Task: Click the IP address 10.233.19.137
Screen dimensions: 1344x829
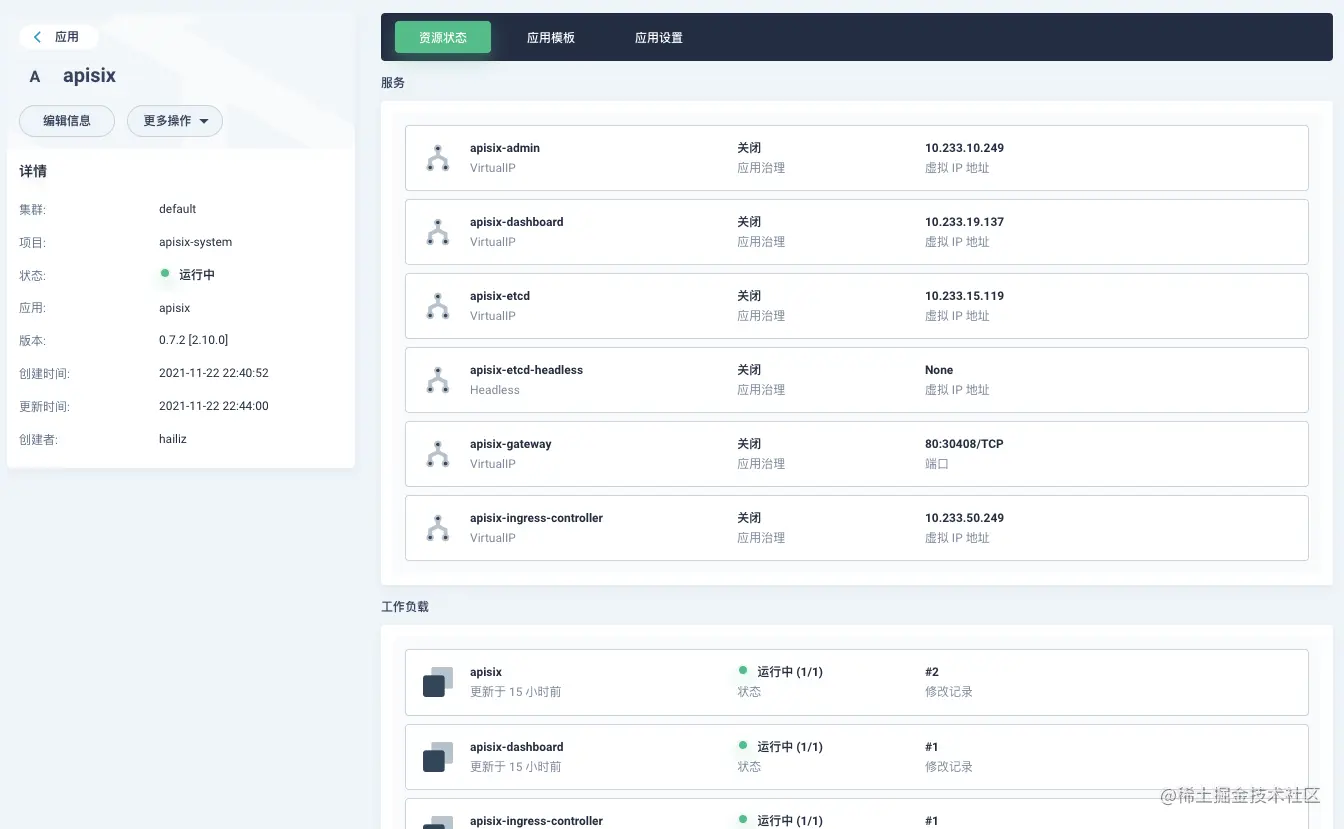Action: point(964,222)
